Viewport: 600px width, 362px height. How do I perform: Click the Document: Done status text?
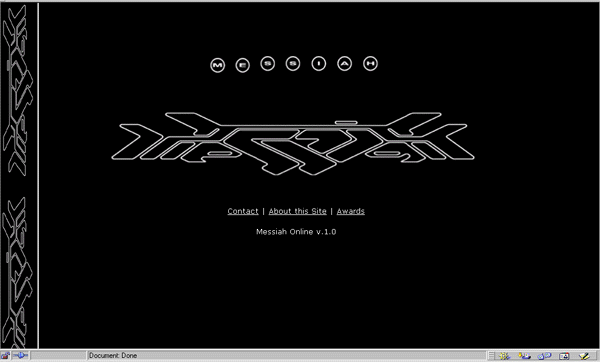113,355
